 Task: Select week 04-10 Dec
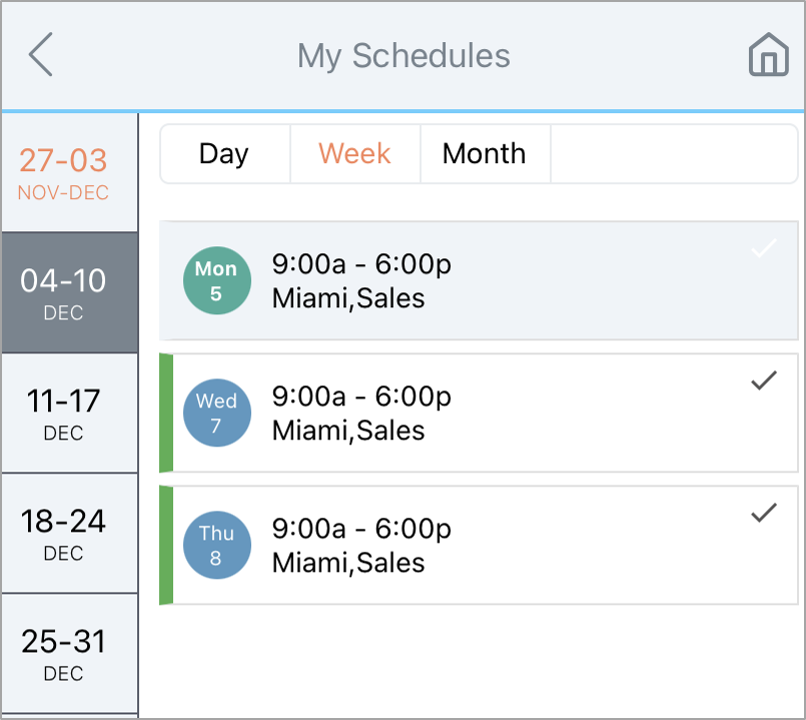(69, 293)
